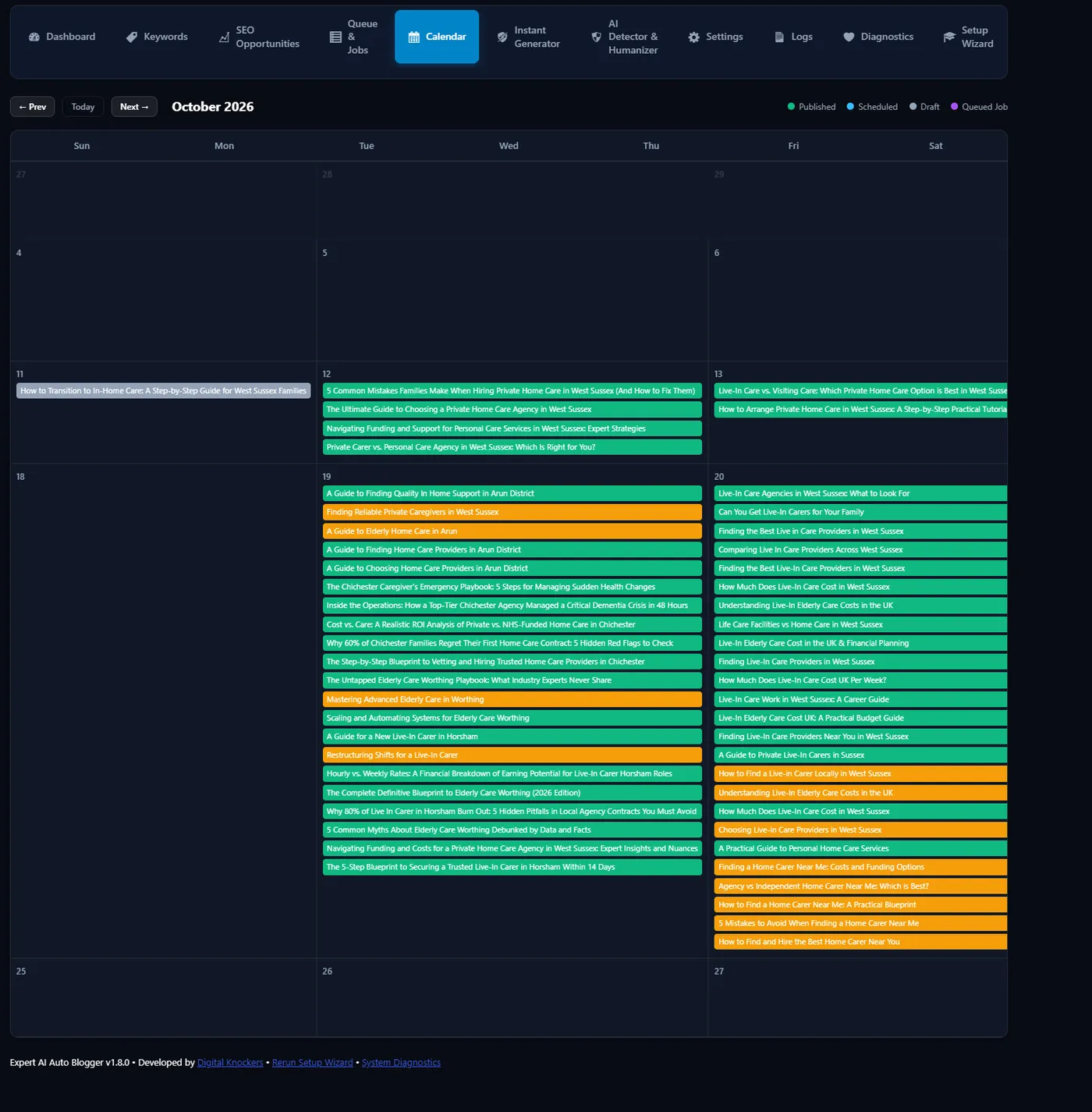Screen dimensions: 1092x1112
Task: Select "Private Carer vs. Personal Care Agency" post
Action: (x=512, y=447)
